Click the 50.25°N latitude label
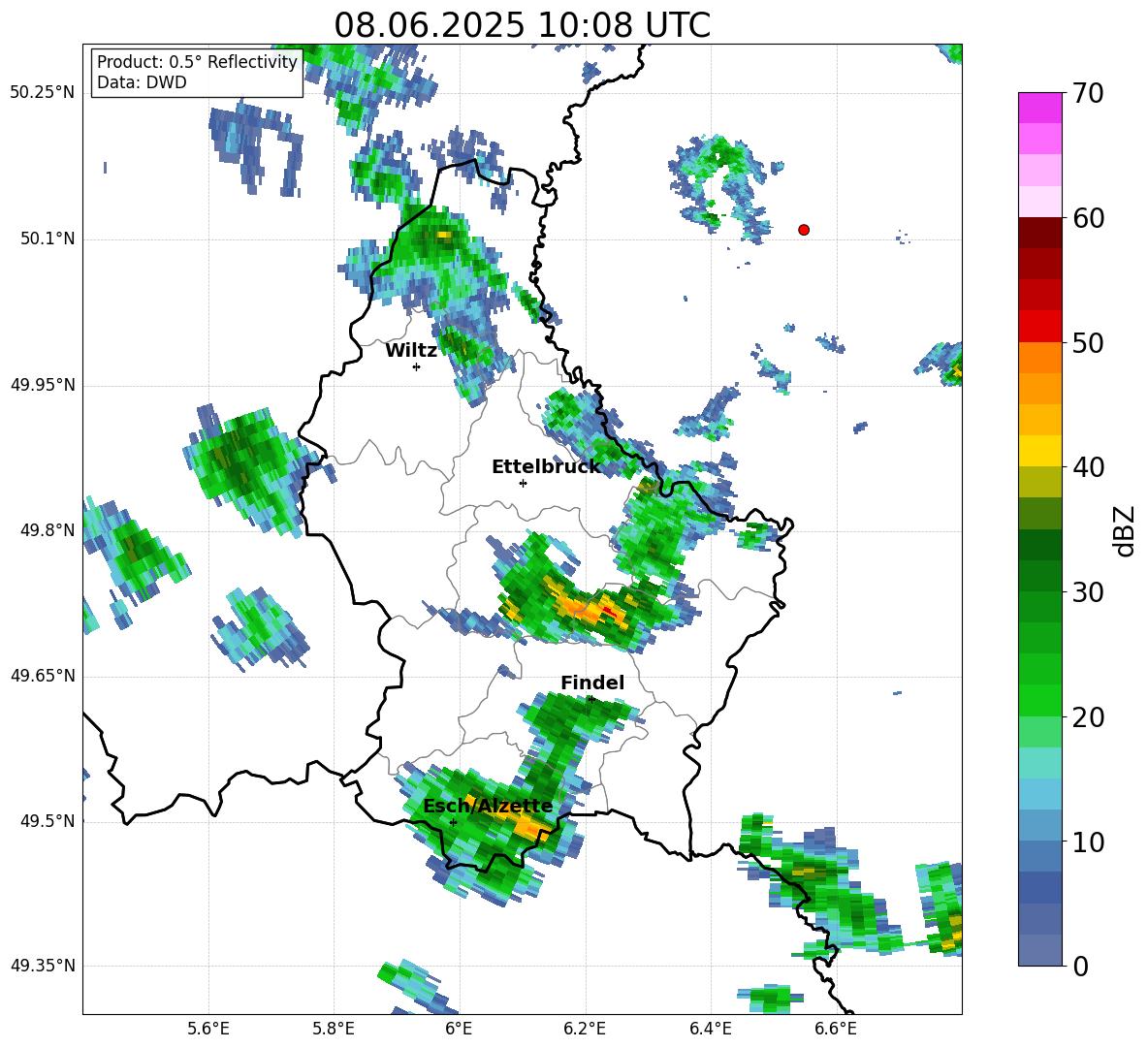Viewport: 1148px width, 1048px height. point(43,93)
